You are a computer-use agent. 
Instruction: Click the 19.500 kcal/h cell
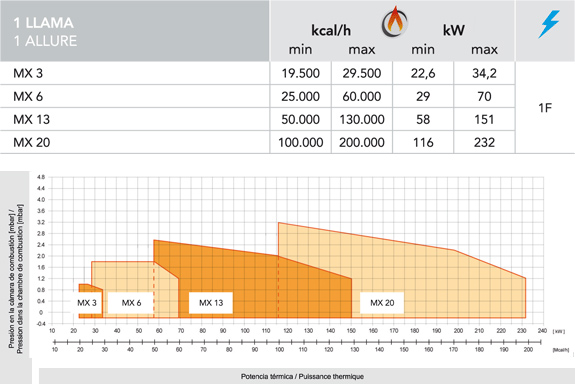pos(301,73)
